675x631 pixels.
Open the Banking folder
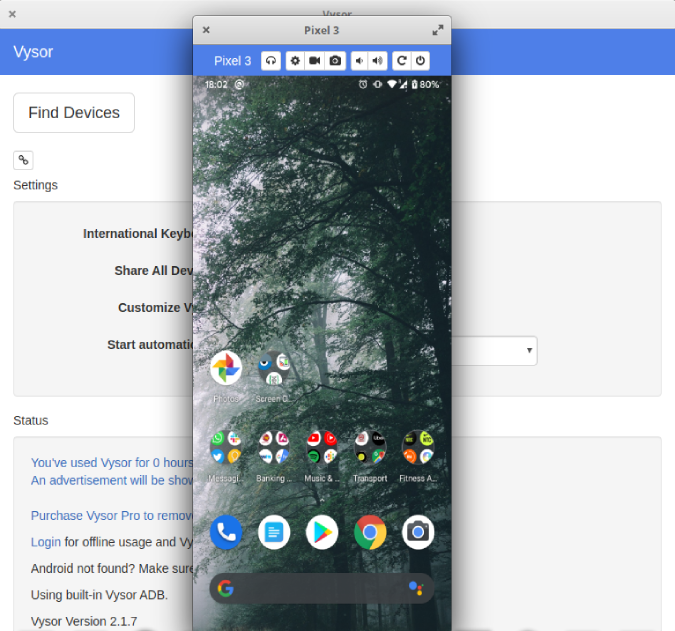coord(274,448)
